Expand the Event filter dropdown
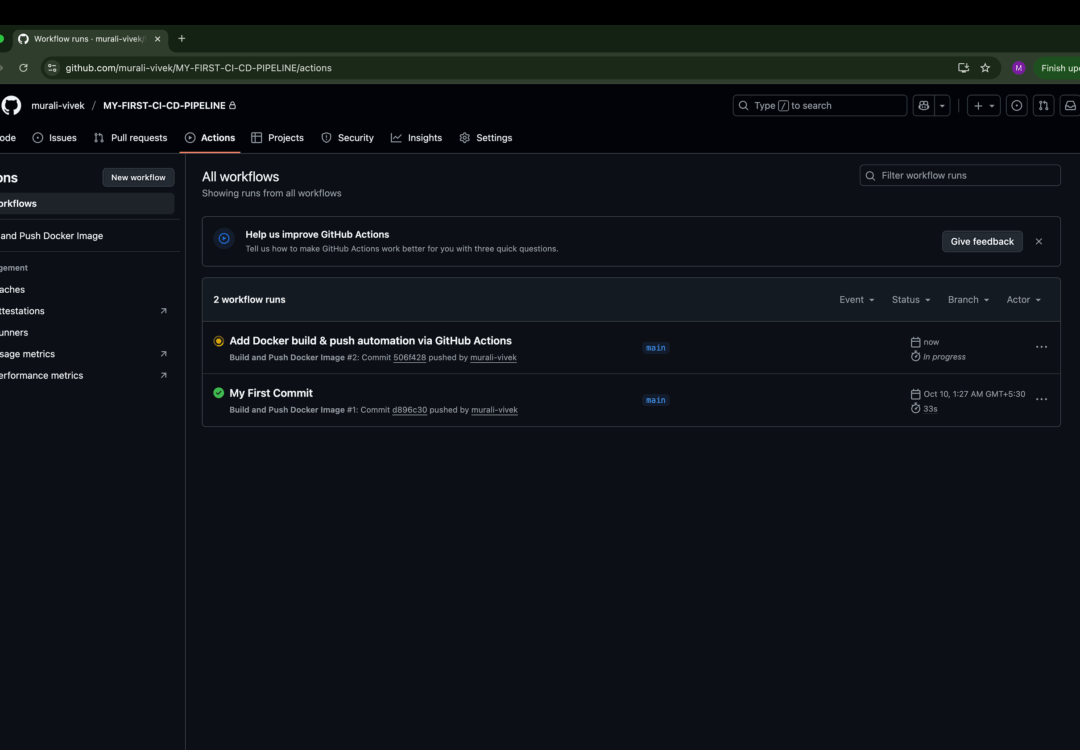Image resolution: width=1080 pixels, height=750 pixels. pyautogui.click(x=856, y=300)
